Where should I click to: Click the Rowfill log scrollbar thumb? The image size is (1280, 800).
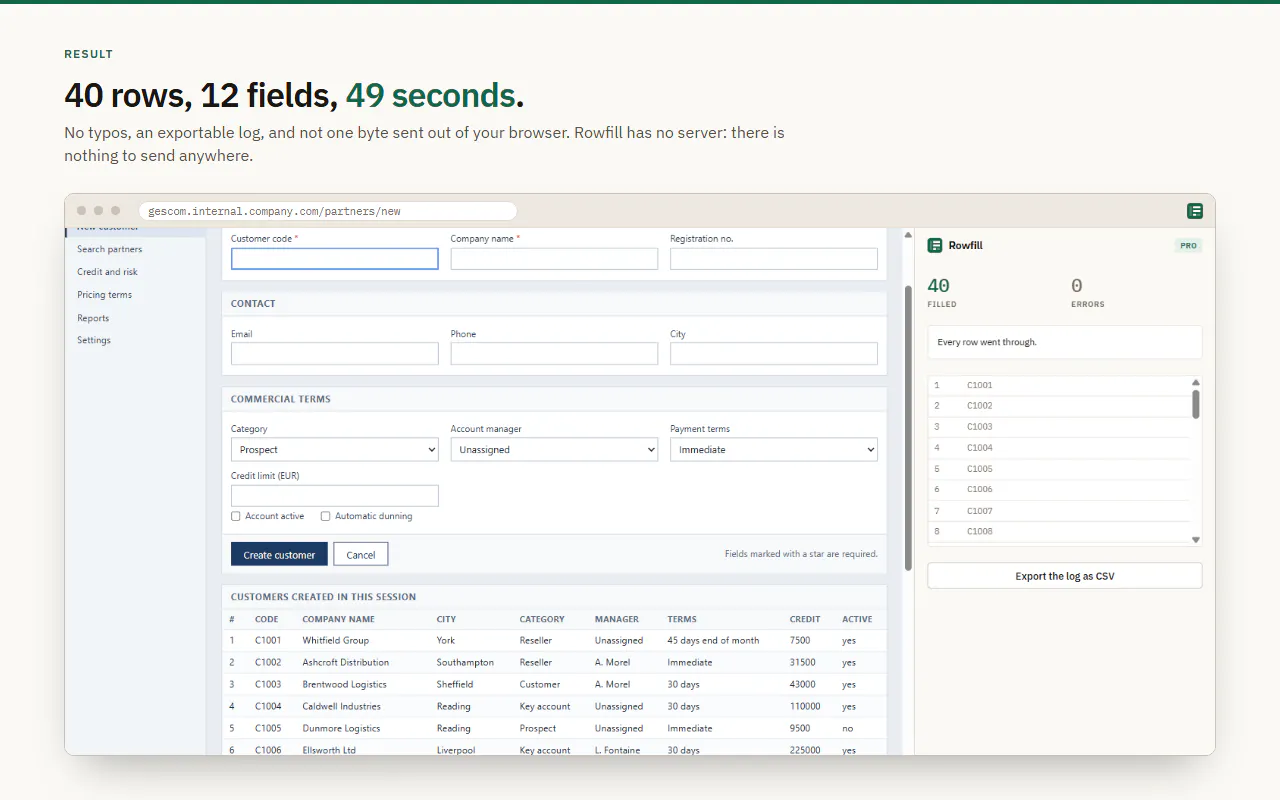tap(1196, 404)
